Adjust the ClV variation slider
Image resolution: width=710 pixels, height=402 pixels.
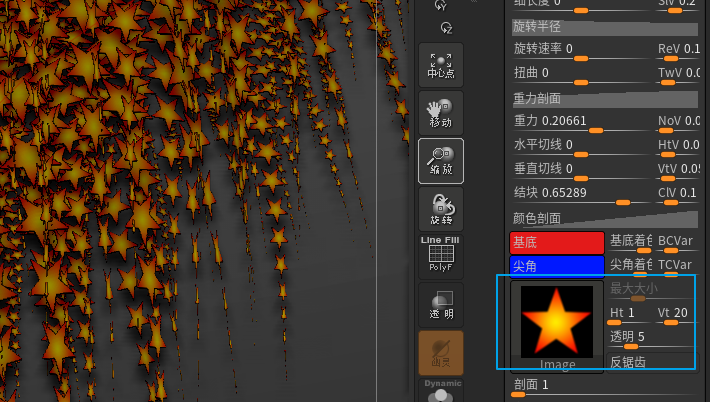click(678, 195)
